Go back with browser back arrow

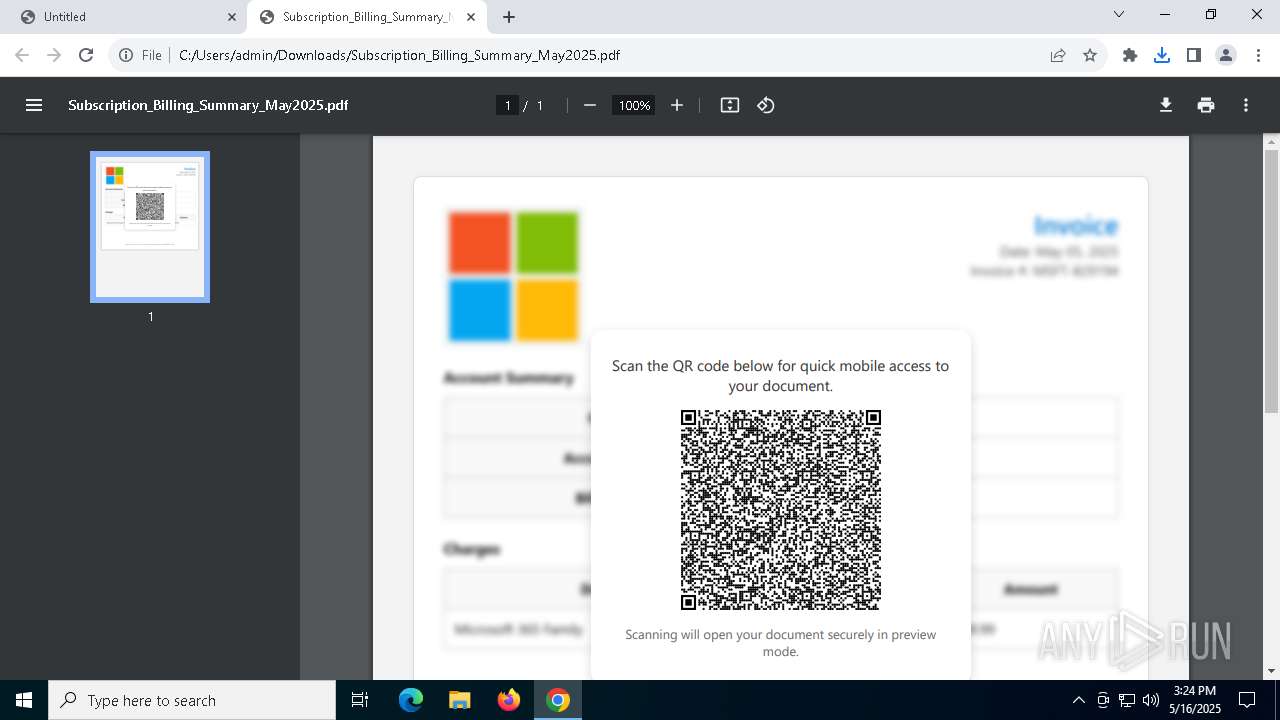pos(22,55)
